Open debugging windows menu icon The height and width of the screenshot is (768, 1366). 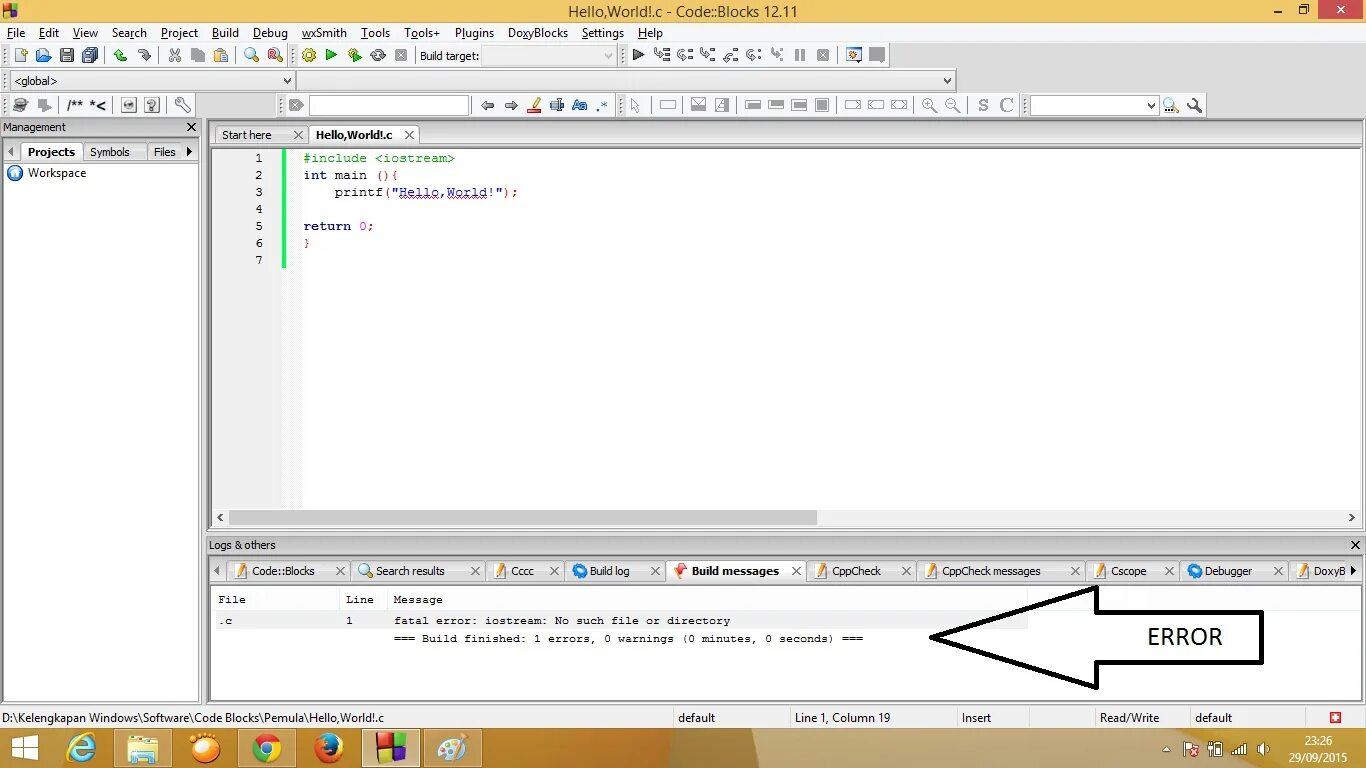point(854,56)
